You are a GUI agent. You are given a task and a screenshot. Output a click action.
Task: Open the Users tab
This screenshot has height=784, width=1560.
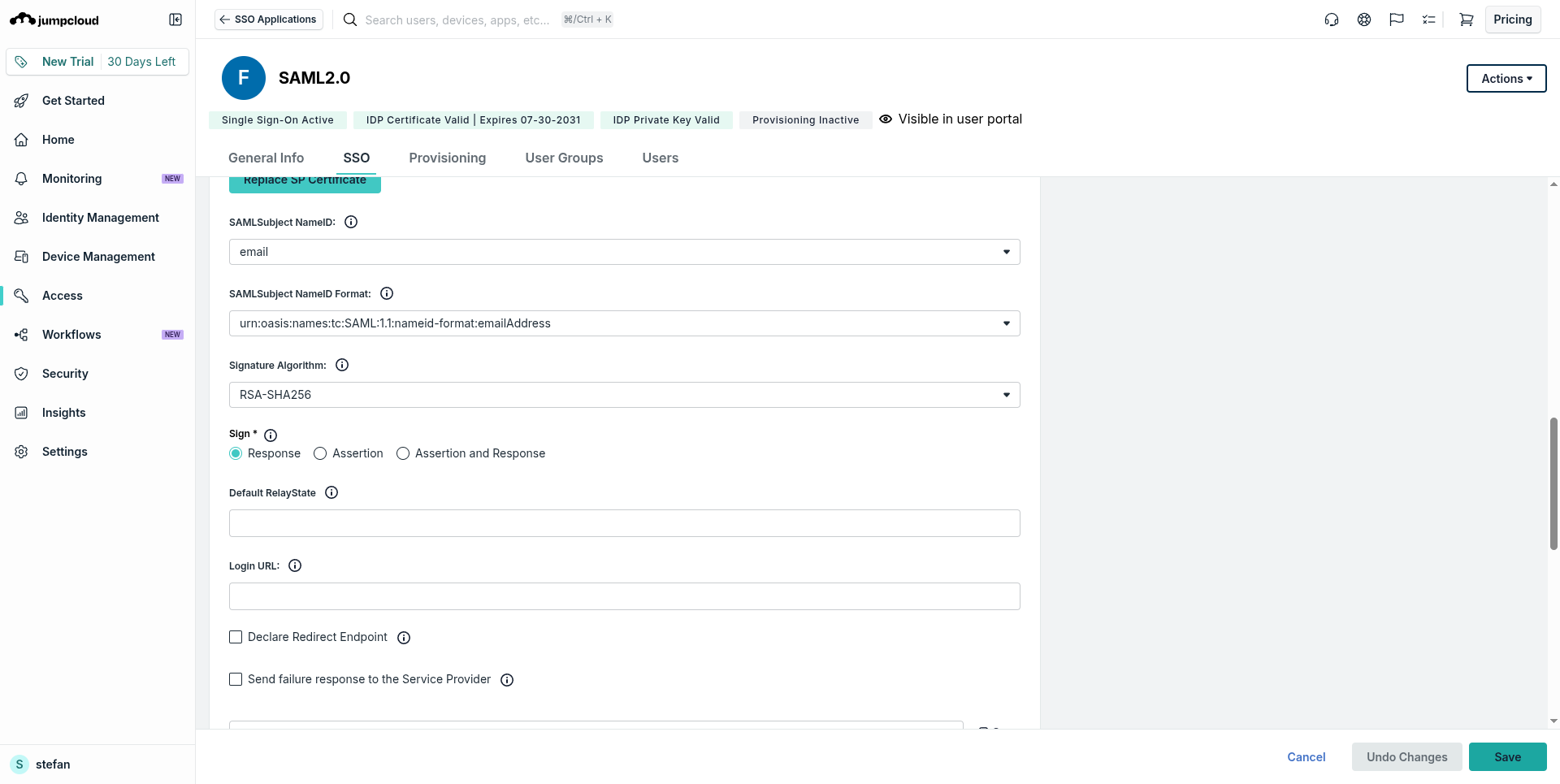[661, 158]
